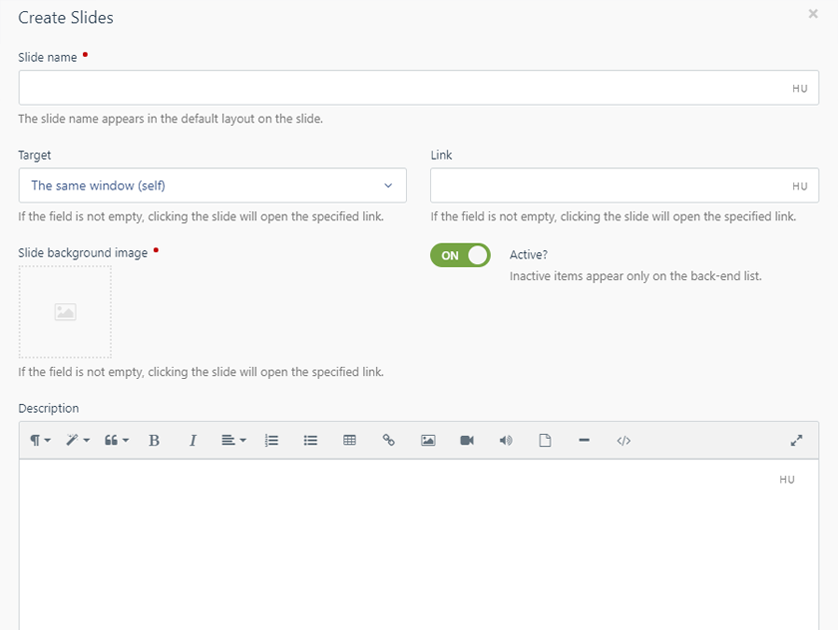This screenshot has width=838, height=630.
Task: Open the magic wand styles dropdown
Action: pyautogui.click(x=77, y=440)
